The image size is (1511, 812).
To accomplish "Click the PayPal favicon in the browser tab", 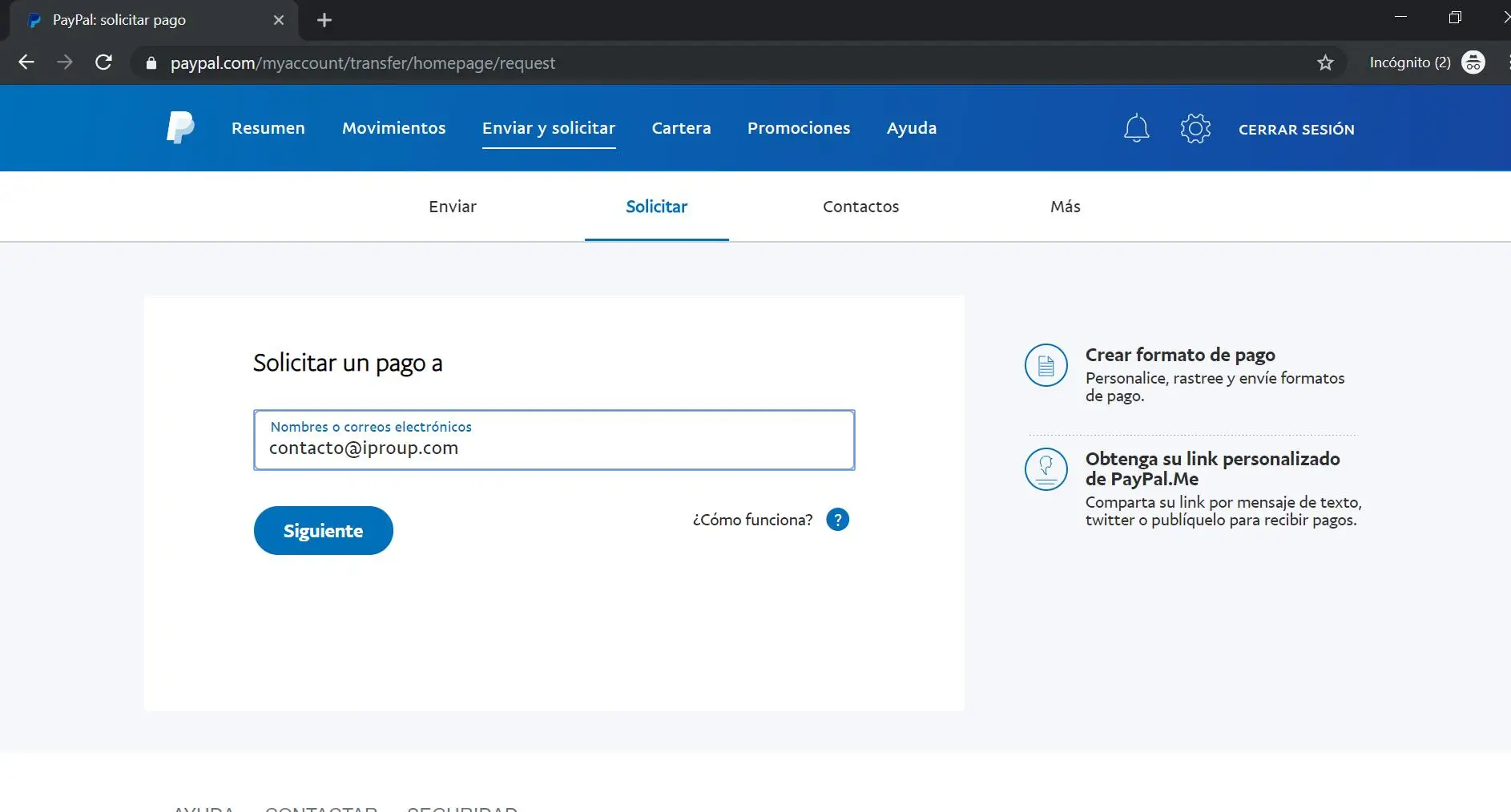I will coord(34,20).
